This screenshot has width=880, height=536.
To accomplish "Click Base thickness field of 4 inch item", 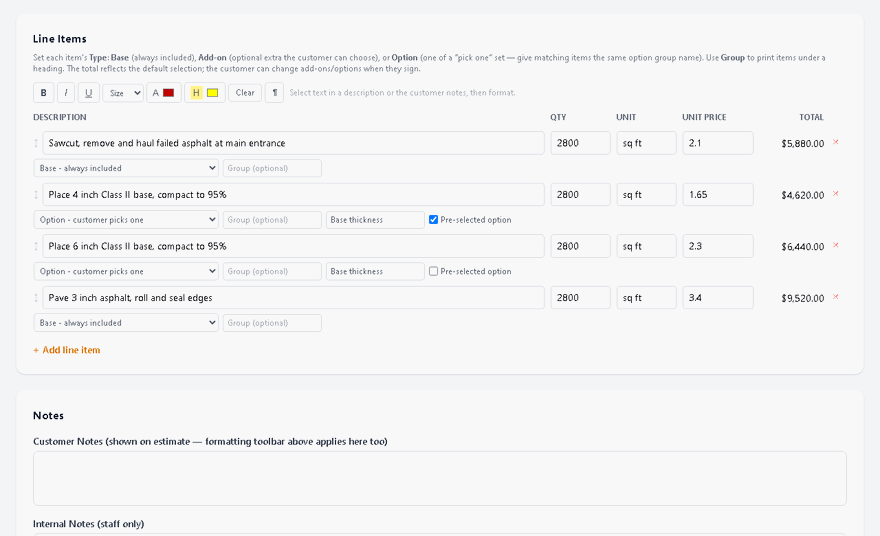I will [375, 219].
